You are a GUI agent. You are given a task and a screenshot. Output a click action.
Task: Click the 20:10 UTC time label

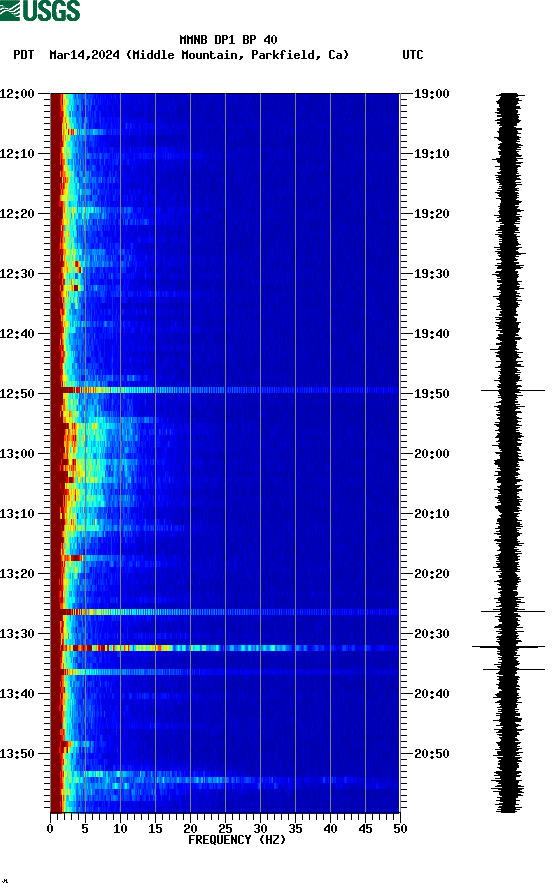coord(432,514)
